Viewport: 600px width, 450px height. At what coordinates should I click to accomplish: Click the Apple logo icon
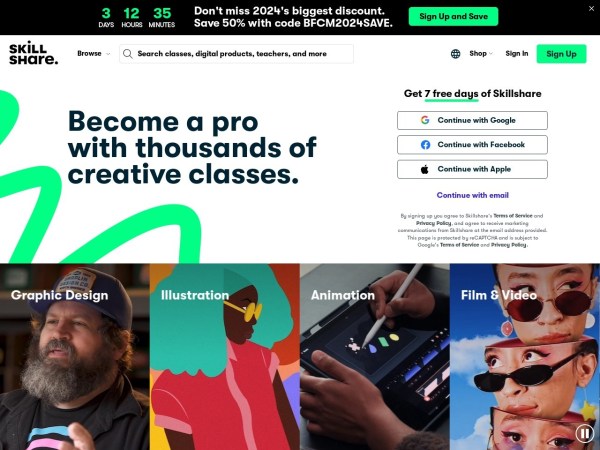pos(425,169)
